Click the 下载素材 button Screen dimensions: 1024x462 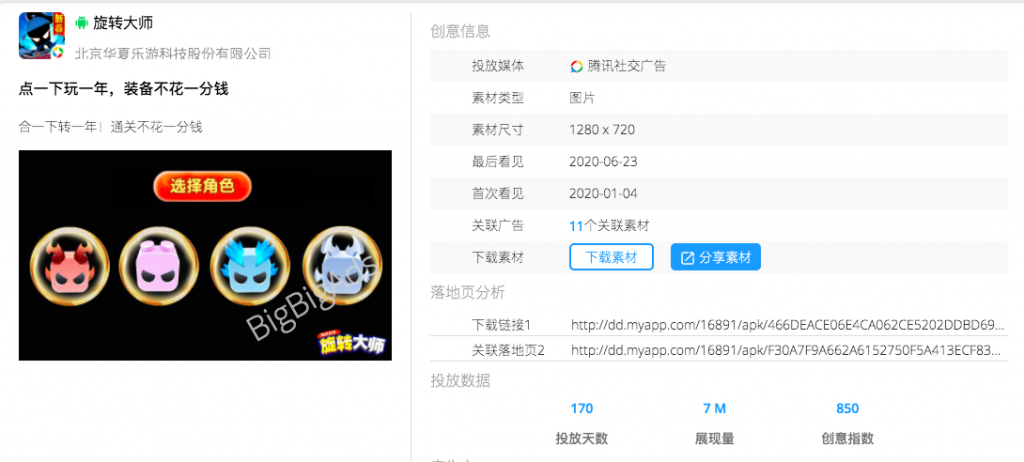click(x=611, y=257)
